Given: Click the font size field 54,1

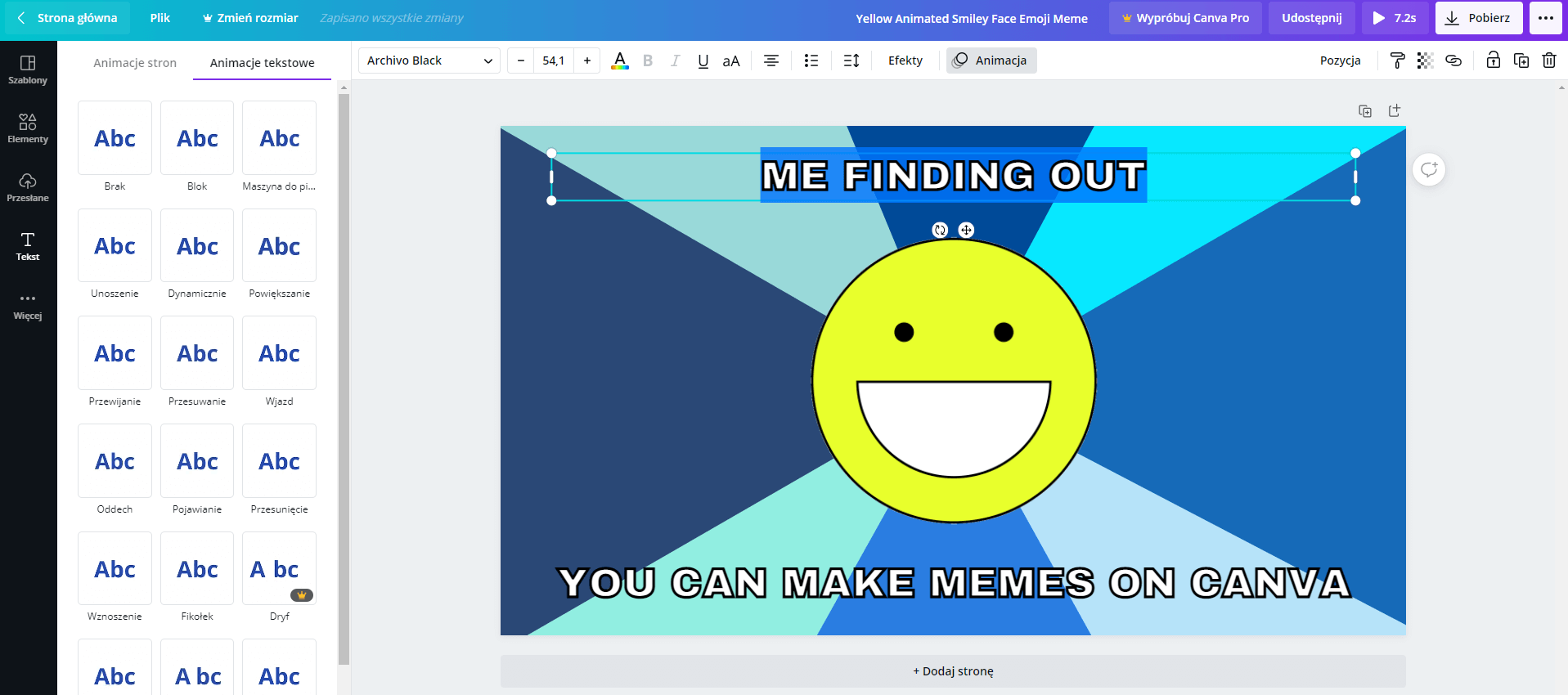Looking at the screenshot, I should coord(554,61).
